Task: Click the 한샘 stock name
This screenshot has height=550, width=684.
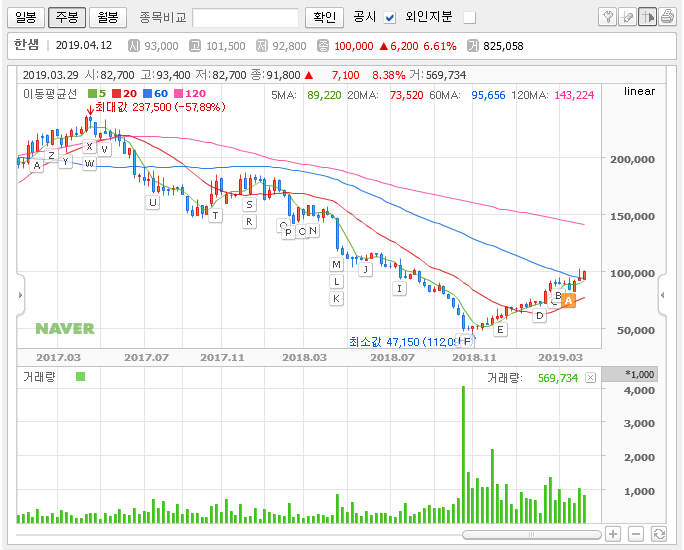Action: point(26,44)
